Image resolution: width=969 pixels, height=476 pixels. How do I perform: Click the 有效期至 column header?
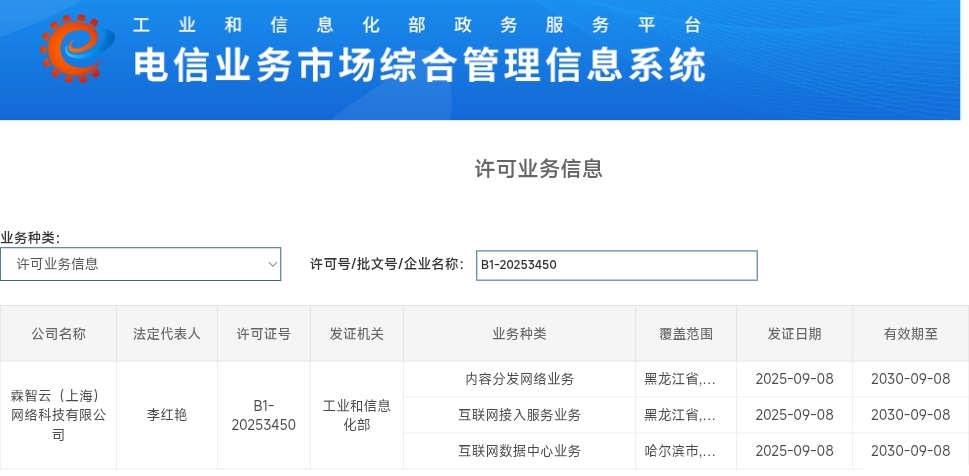910,334
